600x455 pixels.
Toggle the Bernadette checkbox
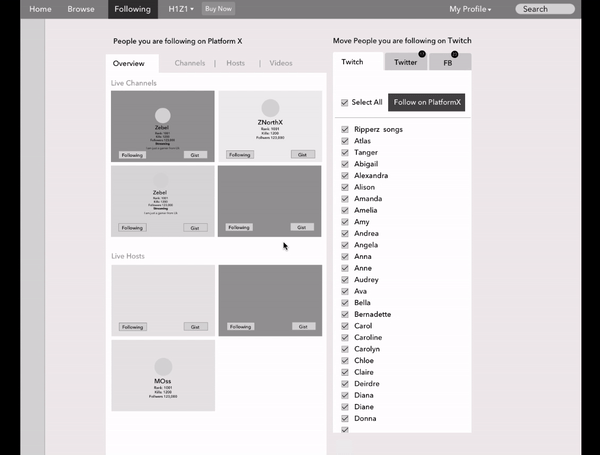(x=345, y=314)
